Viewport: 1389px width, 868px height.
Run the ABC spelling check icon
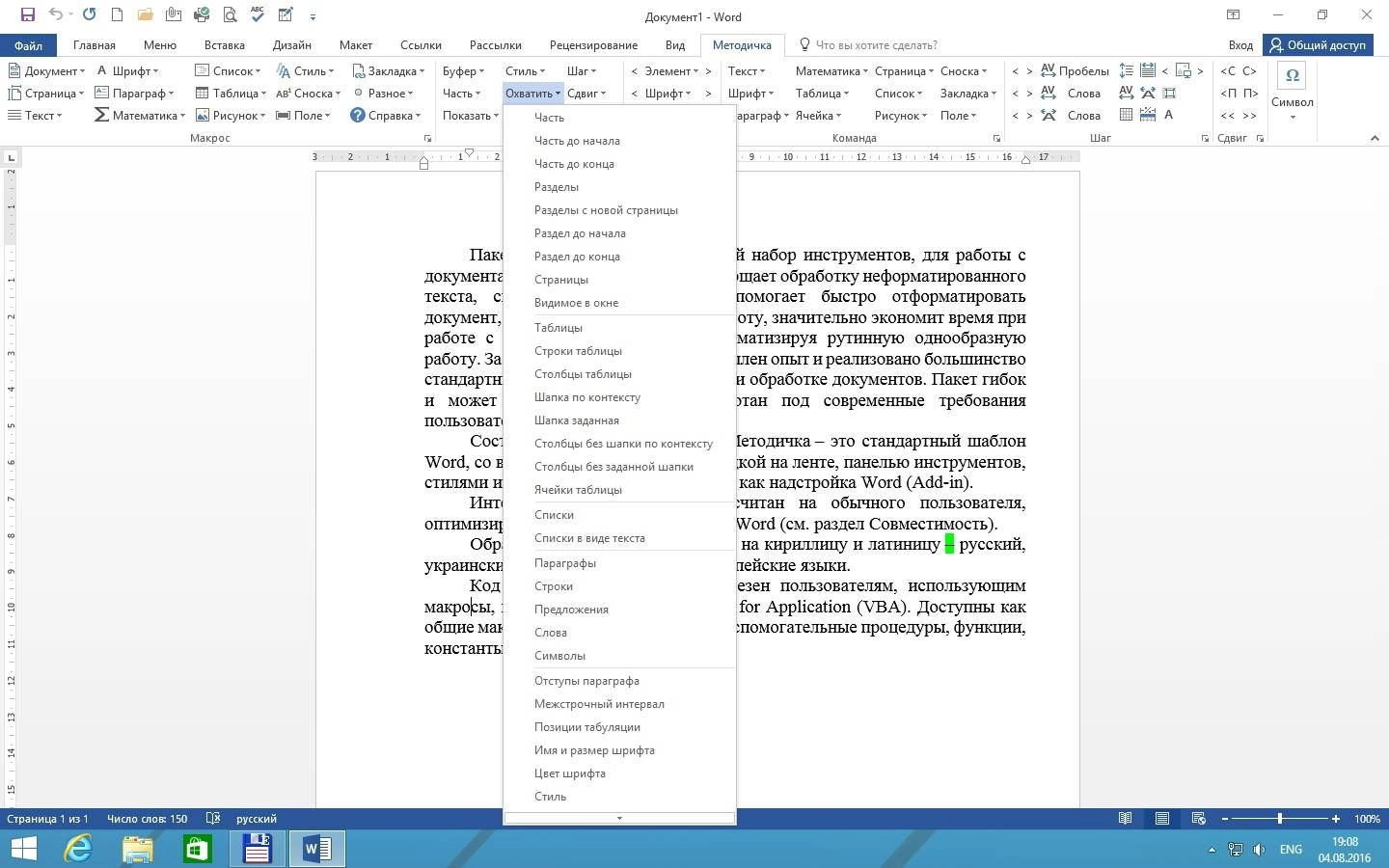coord(258,15)
